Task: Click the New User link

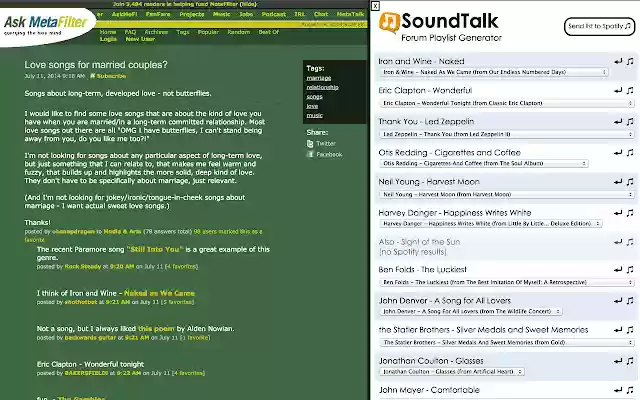Action: (140, 39)
